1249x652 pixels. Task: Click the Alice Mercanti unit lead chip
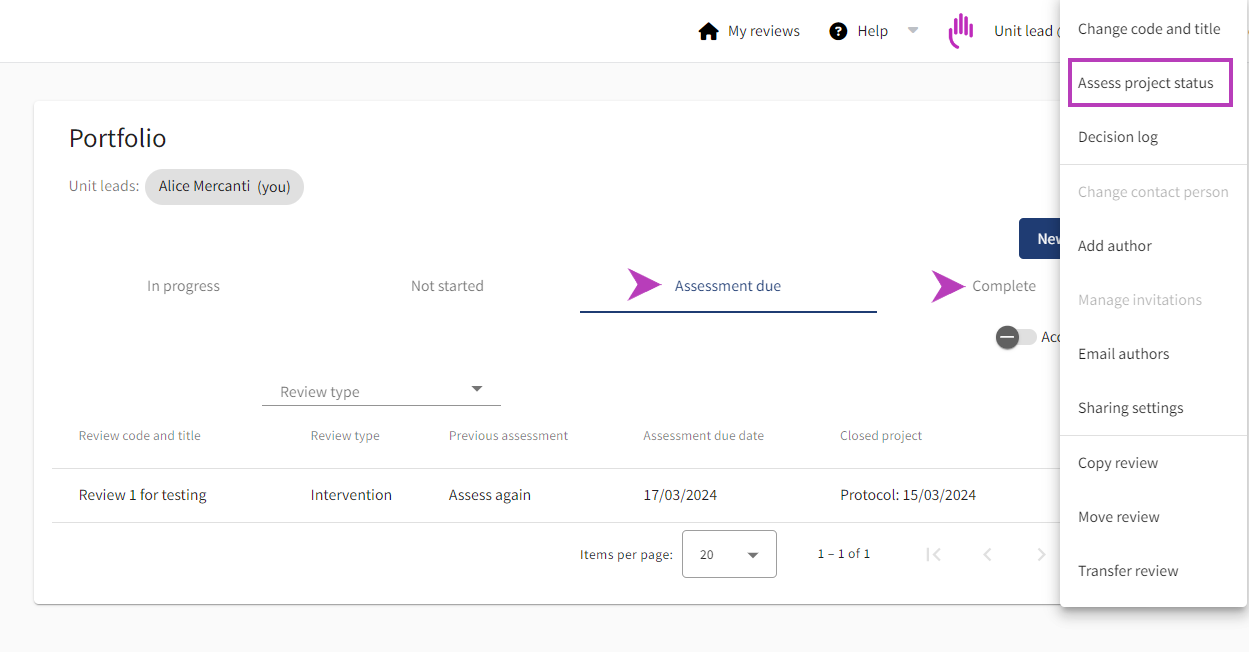223,187
